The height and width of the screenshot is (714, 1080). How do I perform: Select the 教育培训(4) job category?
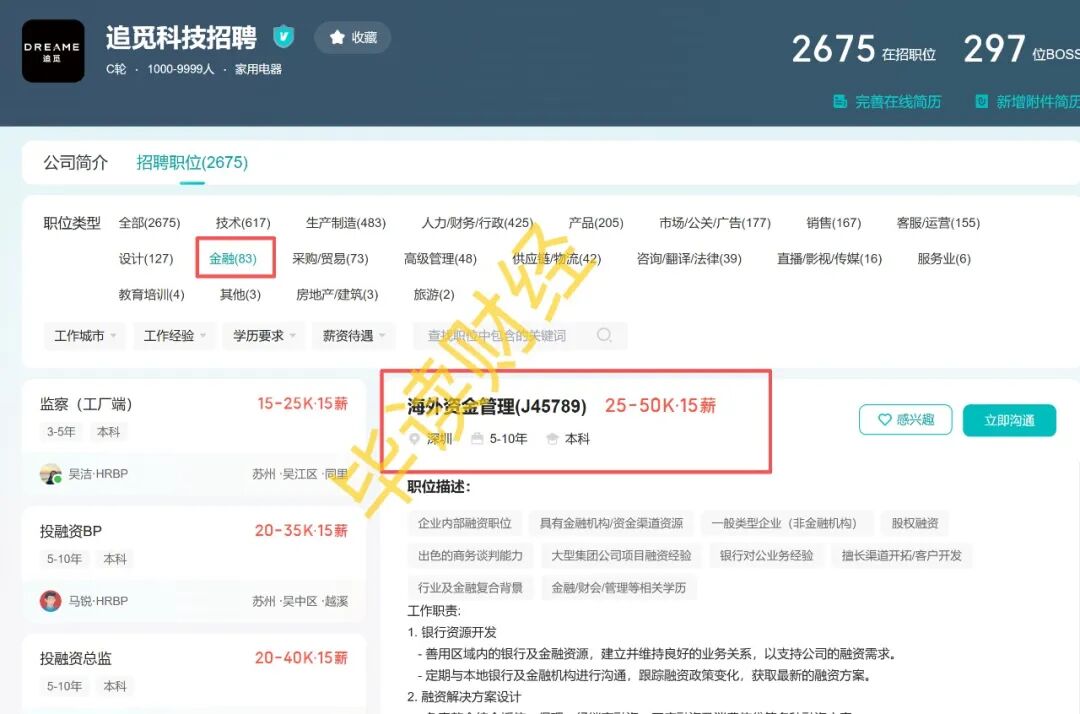click(152, 295)
